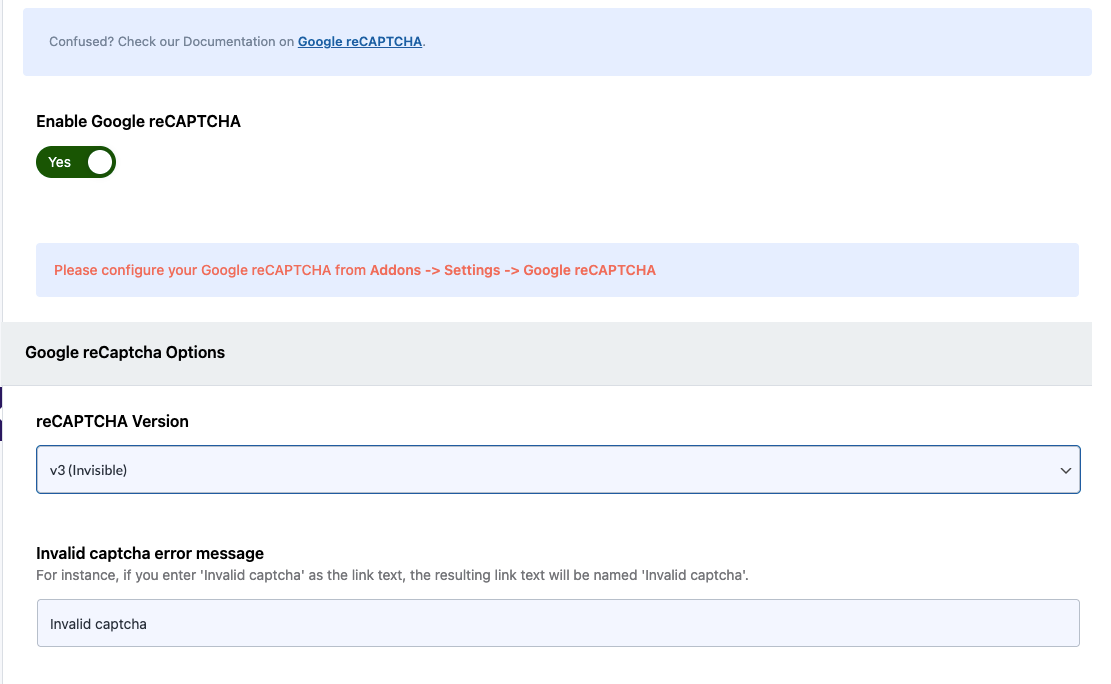Click the 'Confused? Check our Documentation' text
1111x684 pixels.
pos(171,42)
